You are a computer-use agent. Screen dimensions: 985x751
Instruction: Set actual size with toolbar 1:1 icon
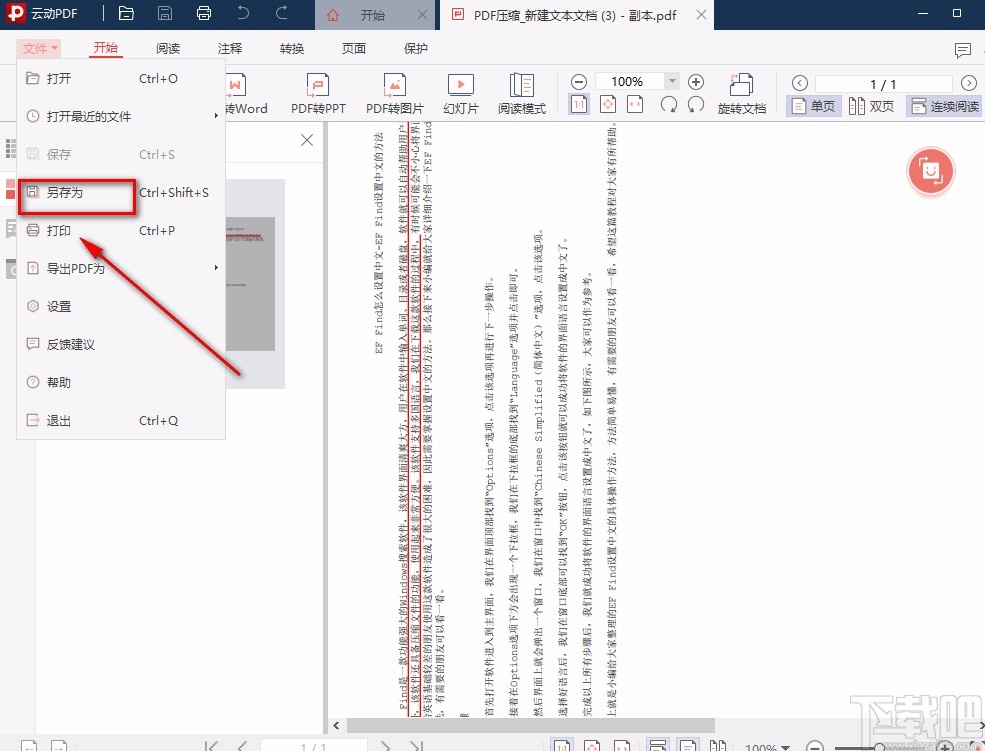pyautogui.click(x=579, y=105)
